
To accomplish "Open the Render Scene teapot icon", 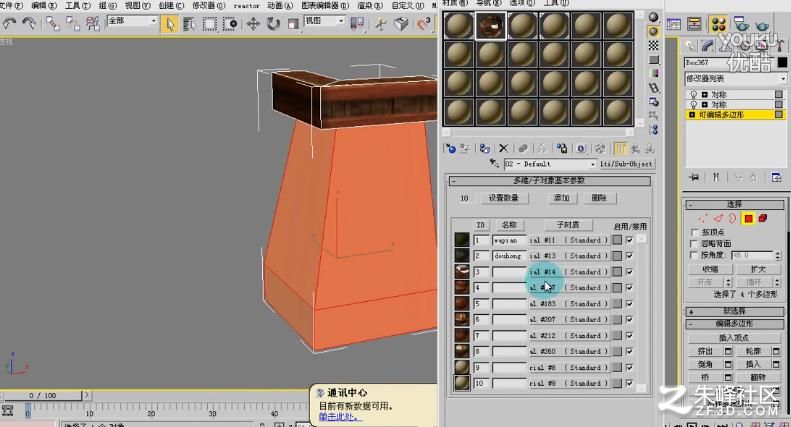I will (741, 24).
